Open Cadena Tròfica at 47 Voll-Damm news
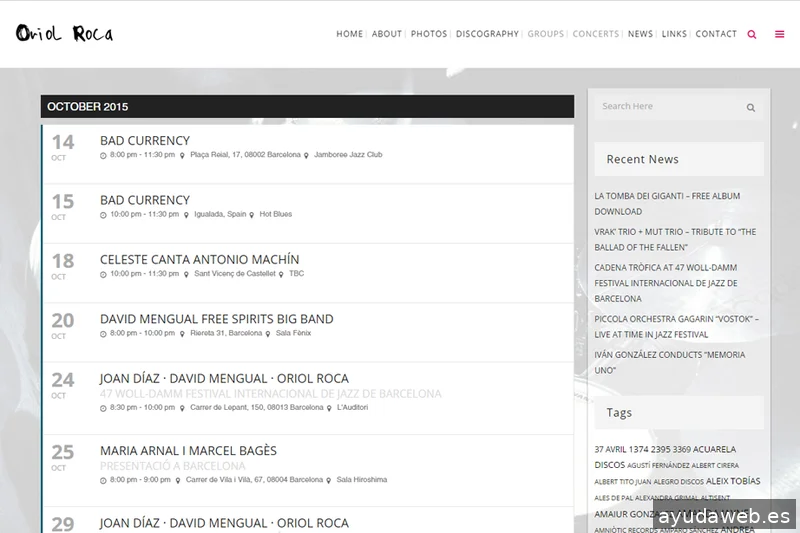This screenshot has height=533, width=800. pos(666,283)
